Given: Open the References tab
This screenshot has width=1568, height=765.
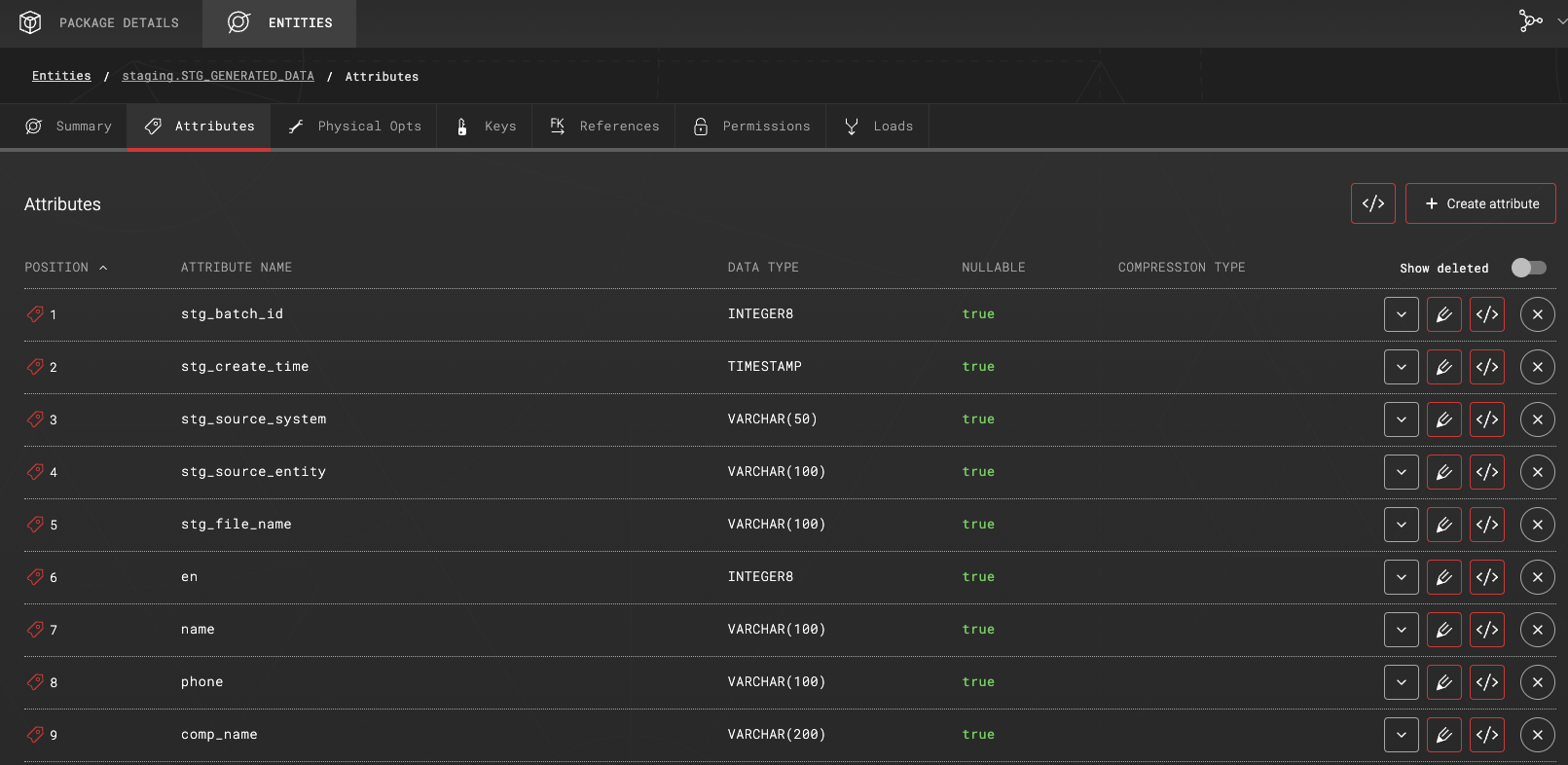Looking at the screenshot, I should click(x=603, y=127).
